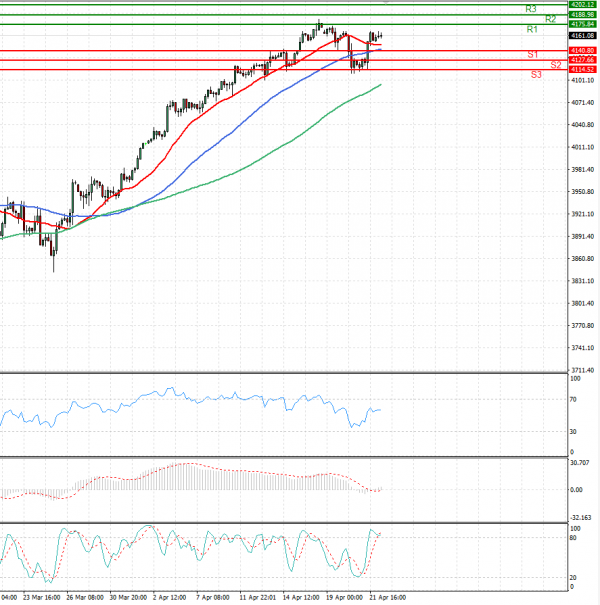The width and height of the screenshot is (600, 605).
Task: Click the 7 Apr 08:00 time label
Action: click(213, 598)
